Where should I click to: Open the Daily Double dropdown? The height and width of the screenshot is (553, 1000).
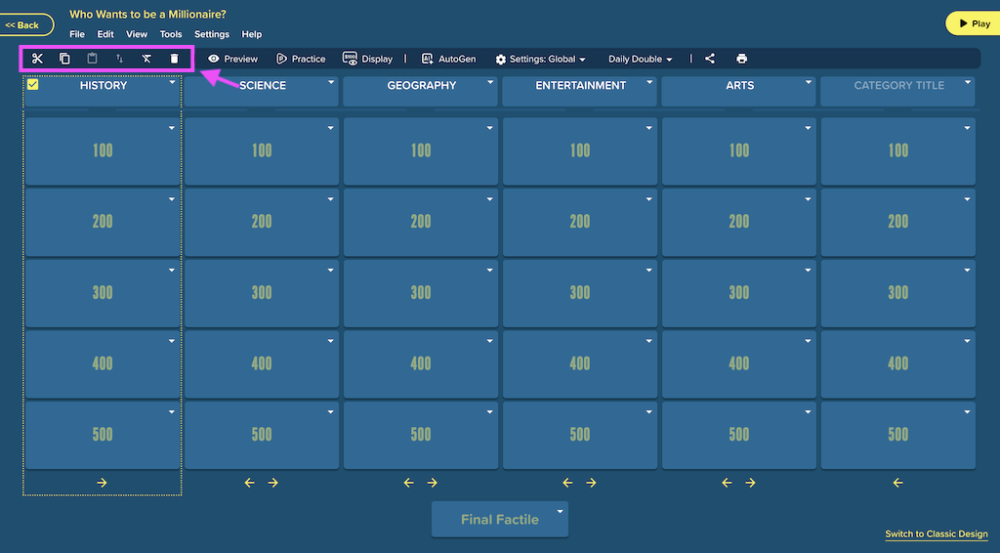[x=640, y=59]
